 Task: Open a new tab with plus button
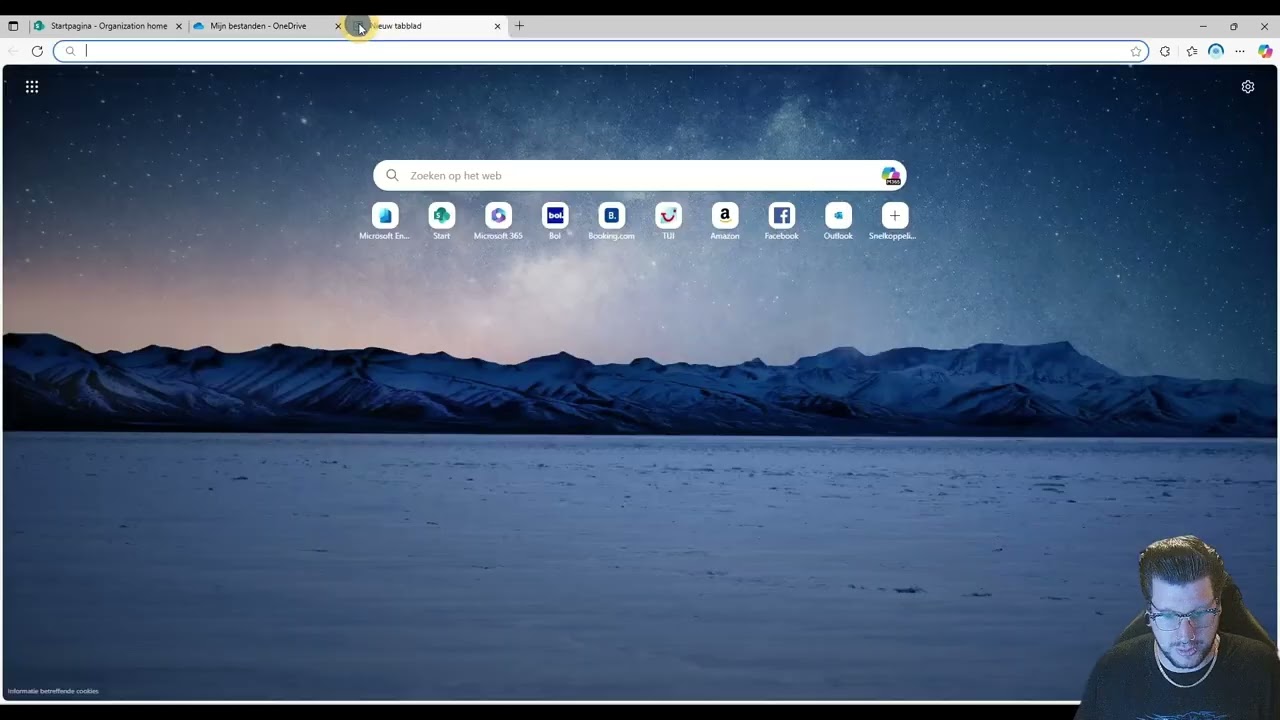(x=519, y=26)
